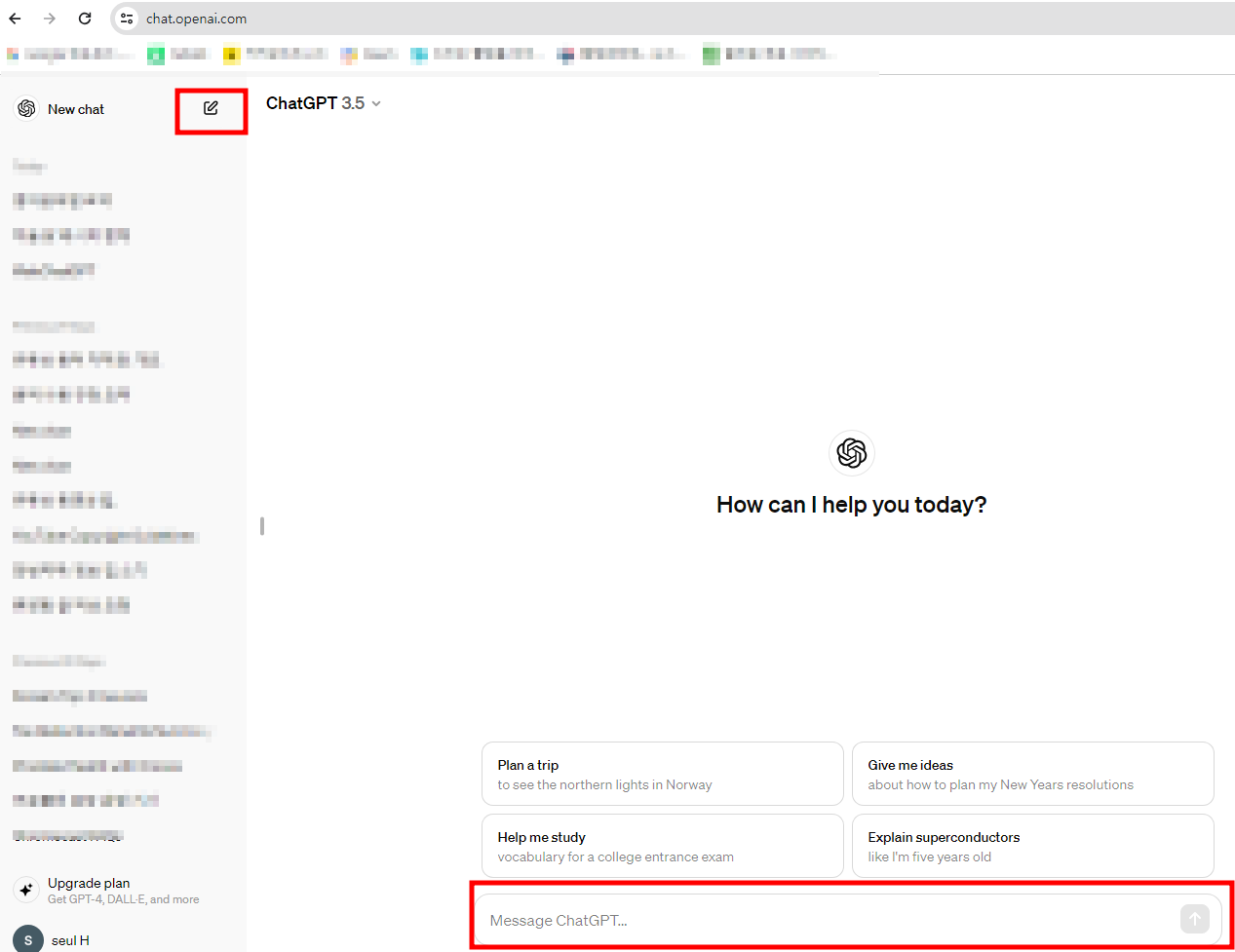
Task: Click the browser back arrow
Action: point(16,19)
